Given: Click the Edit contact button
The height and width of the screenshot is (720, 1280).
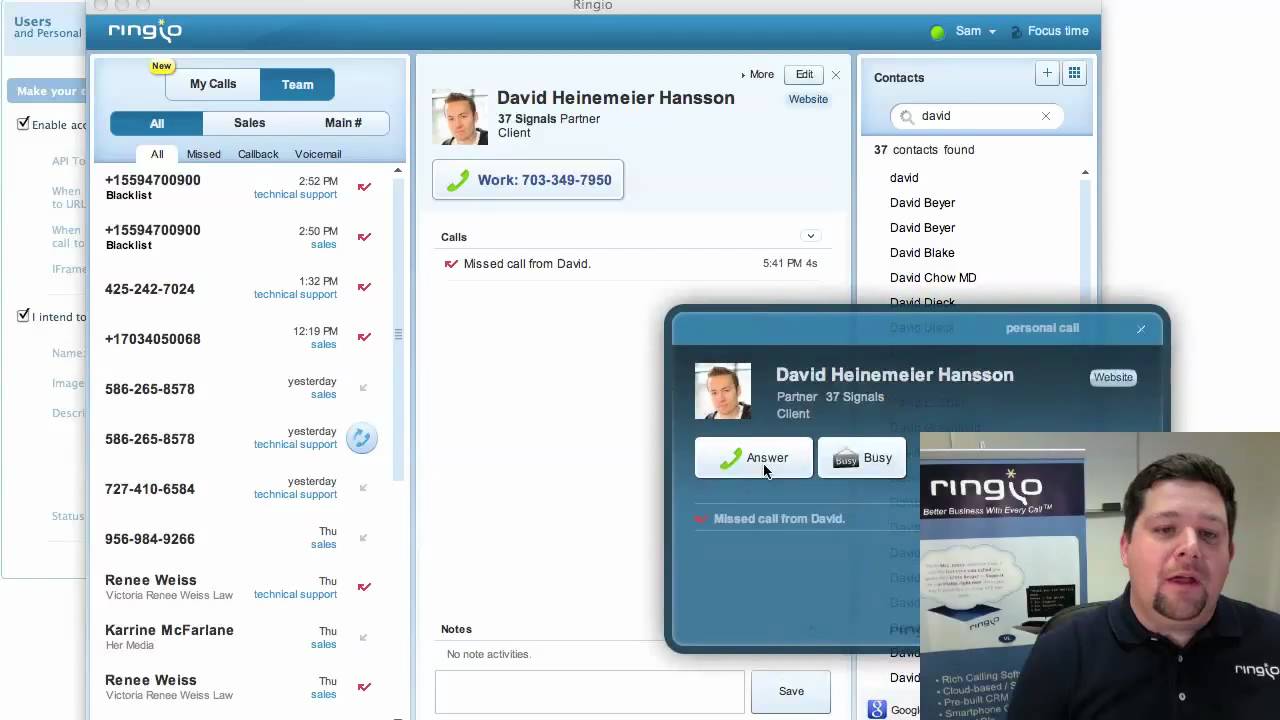Looking at the screenshot, I should [x=804, y=74].
